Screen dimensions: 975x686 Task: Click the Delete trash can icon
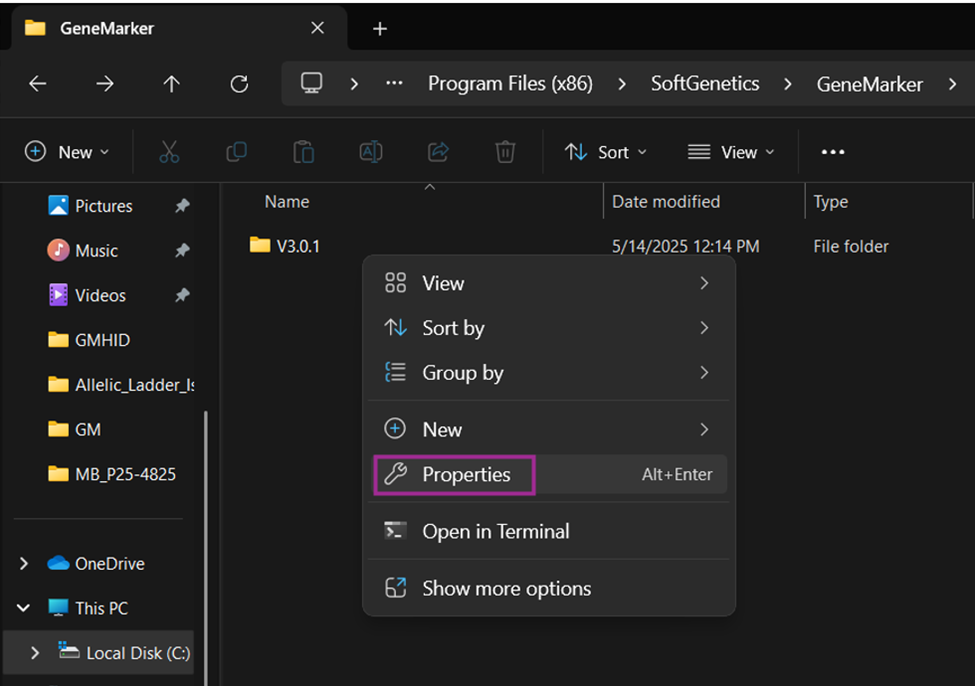point(505,152)
